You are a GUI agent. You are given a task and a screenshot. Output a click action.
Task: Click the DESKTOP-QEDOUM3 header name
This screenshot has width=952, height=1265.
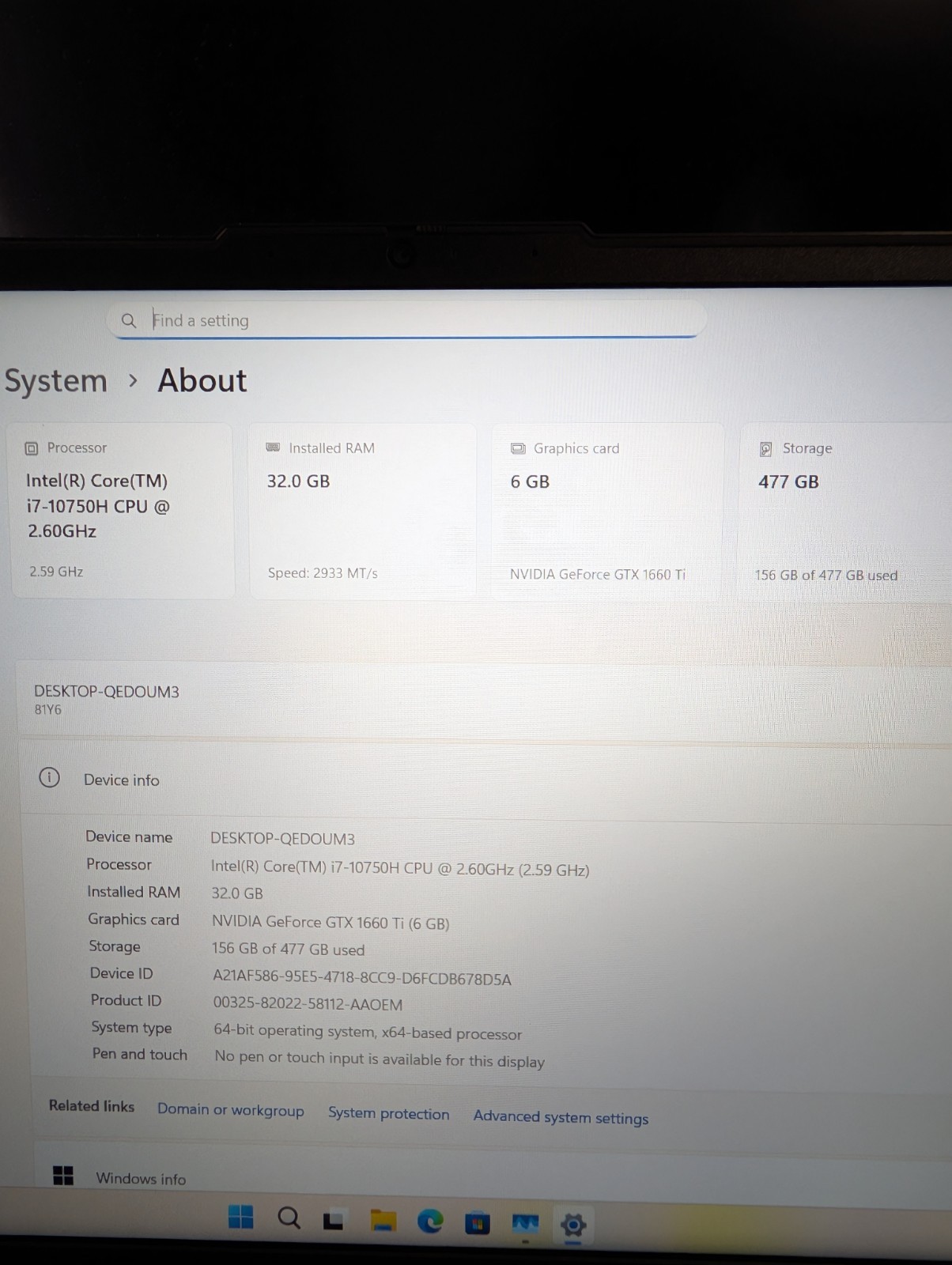(x=107, y=692)
